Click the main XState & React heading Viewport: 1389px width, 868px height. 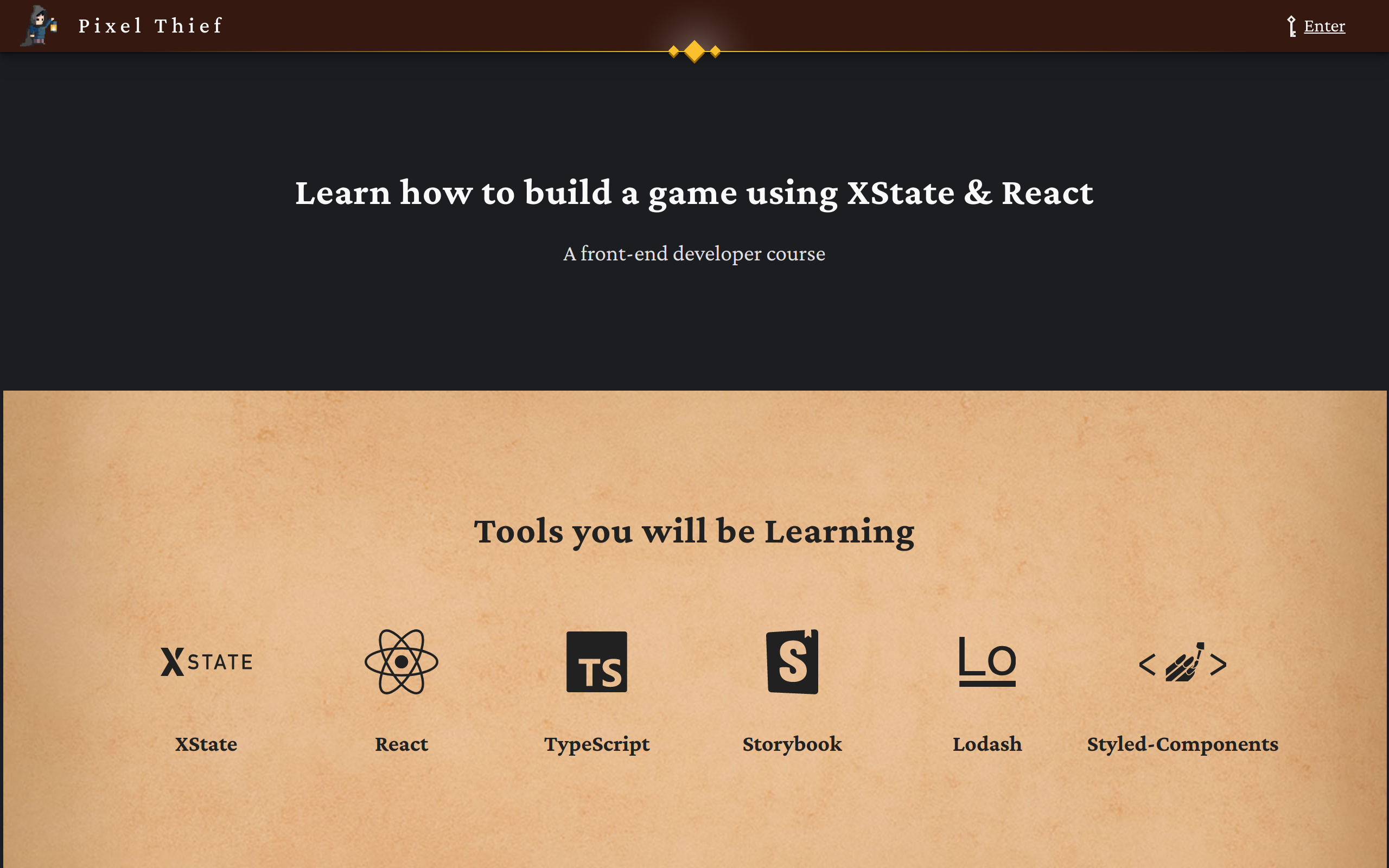coord(694,193)
